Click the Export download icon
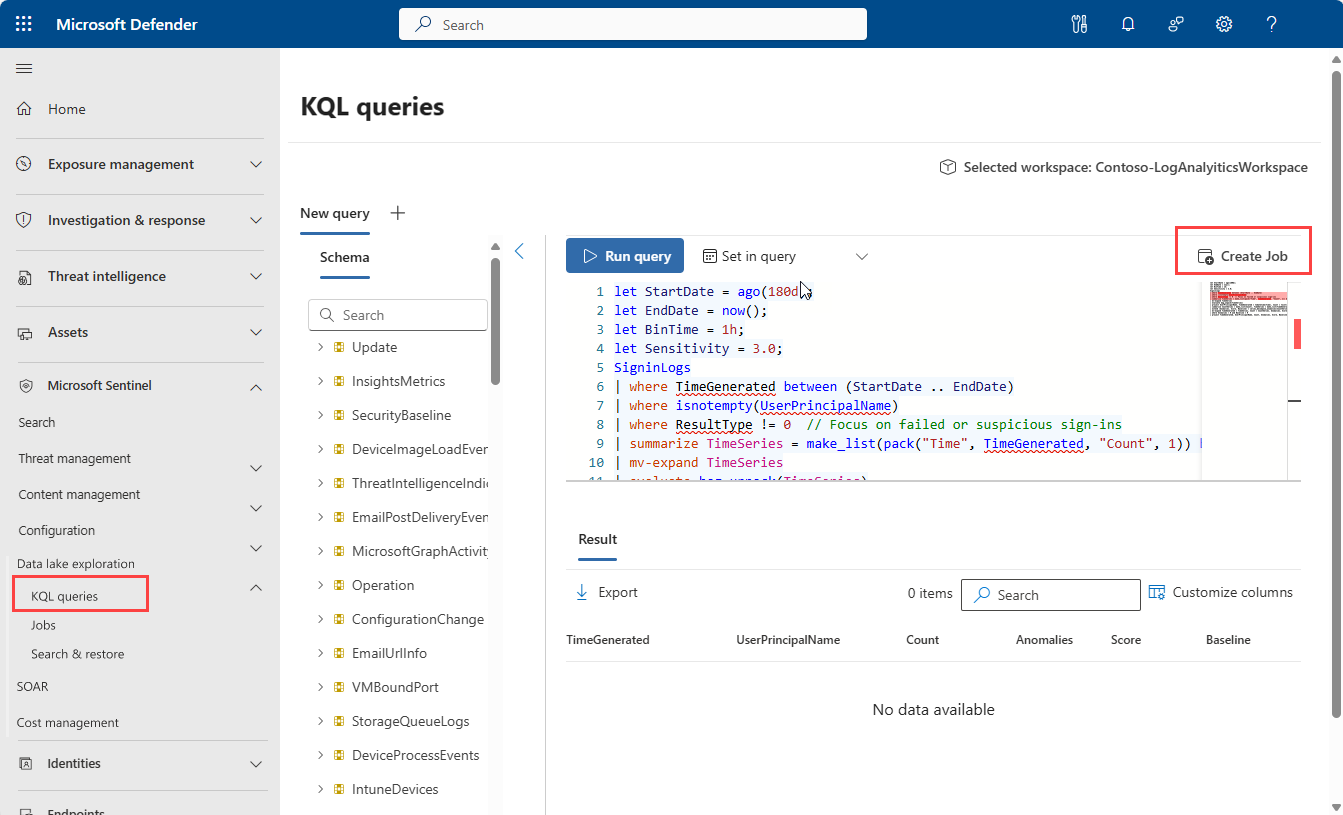The image size is (1343, 815). click(x=582, y=592)
